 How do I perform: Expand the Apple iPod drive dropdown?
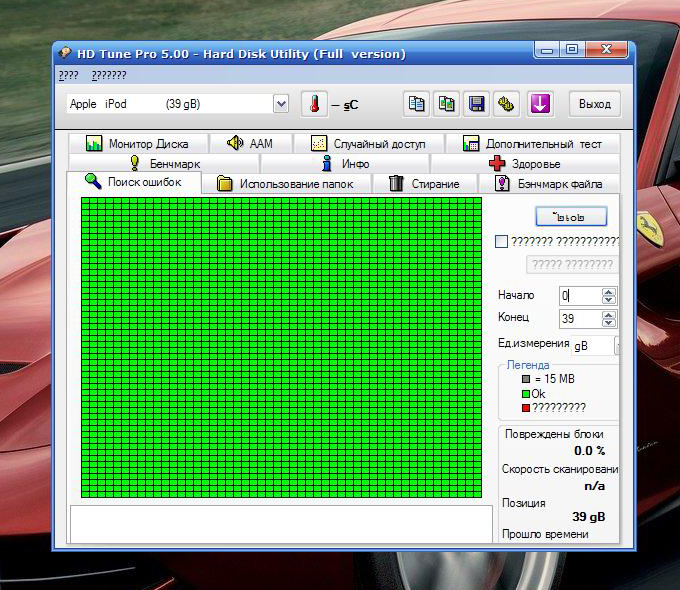tap(280, 104)
